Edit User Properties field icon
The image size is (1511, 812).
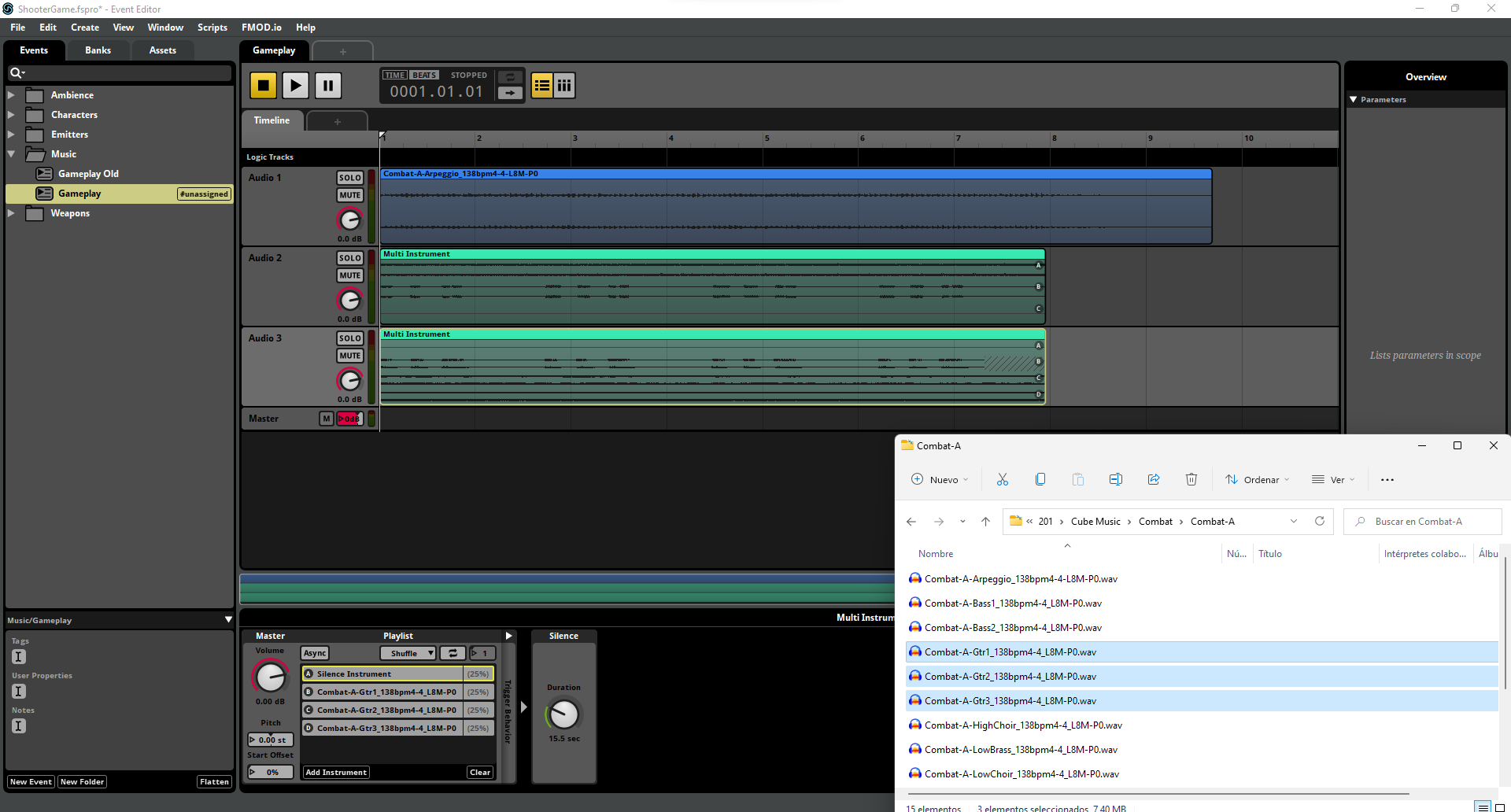coord(19,692)
